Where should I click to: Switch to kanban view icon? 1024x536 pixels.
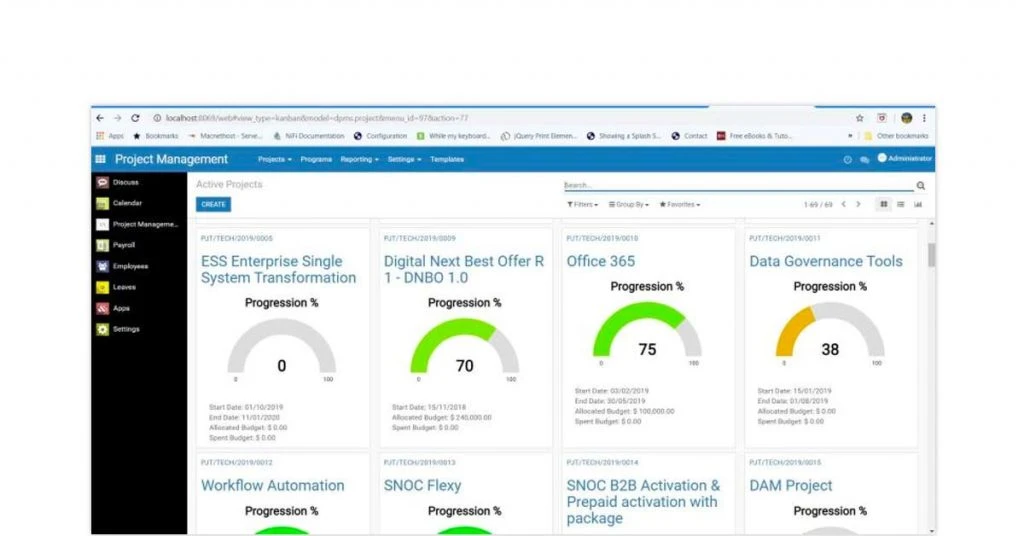click(x=884, y=204)
